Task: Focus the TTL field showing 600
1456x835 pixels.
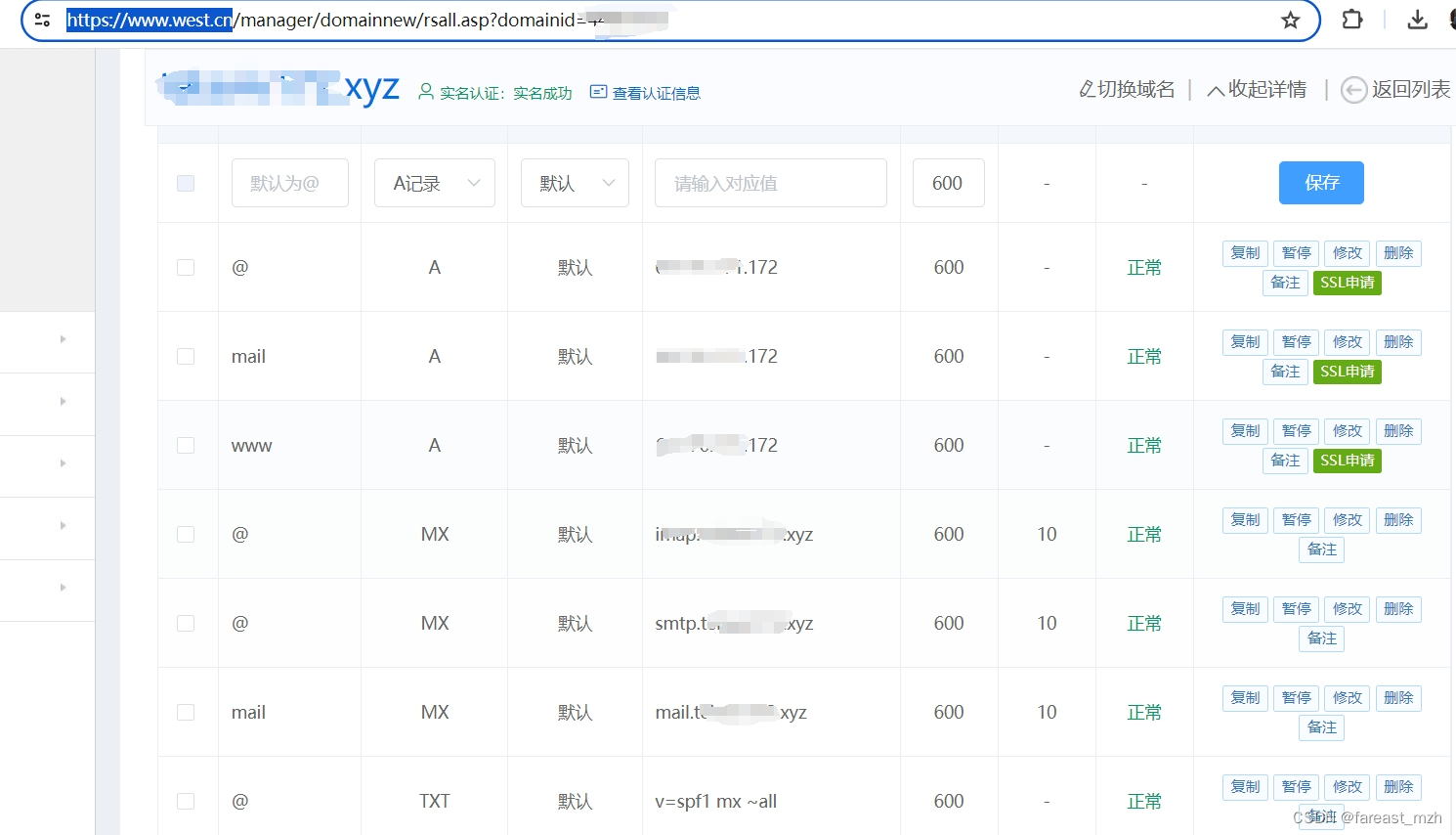Action: pos(949,183)
